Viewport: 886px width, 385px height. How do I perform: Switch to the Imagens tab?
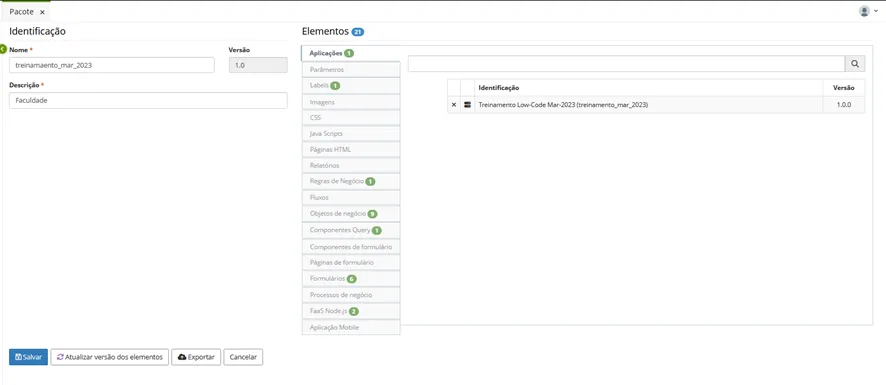click(351, 102)
